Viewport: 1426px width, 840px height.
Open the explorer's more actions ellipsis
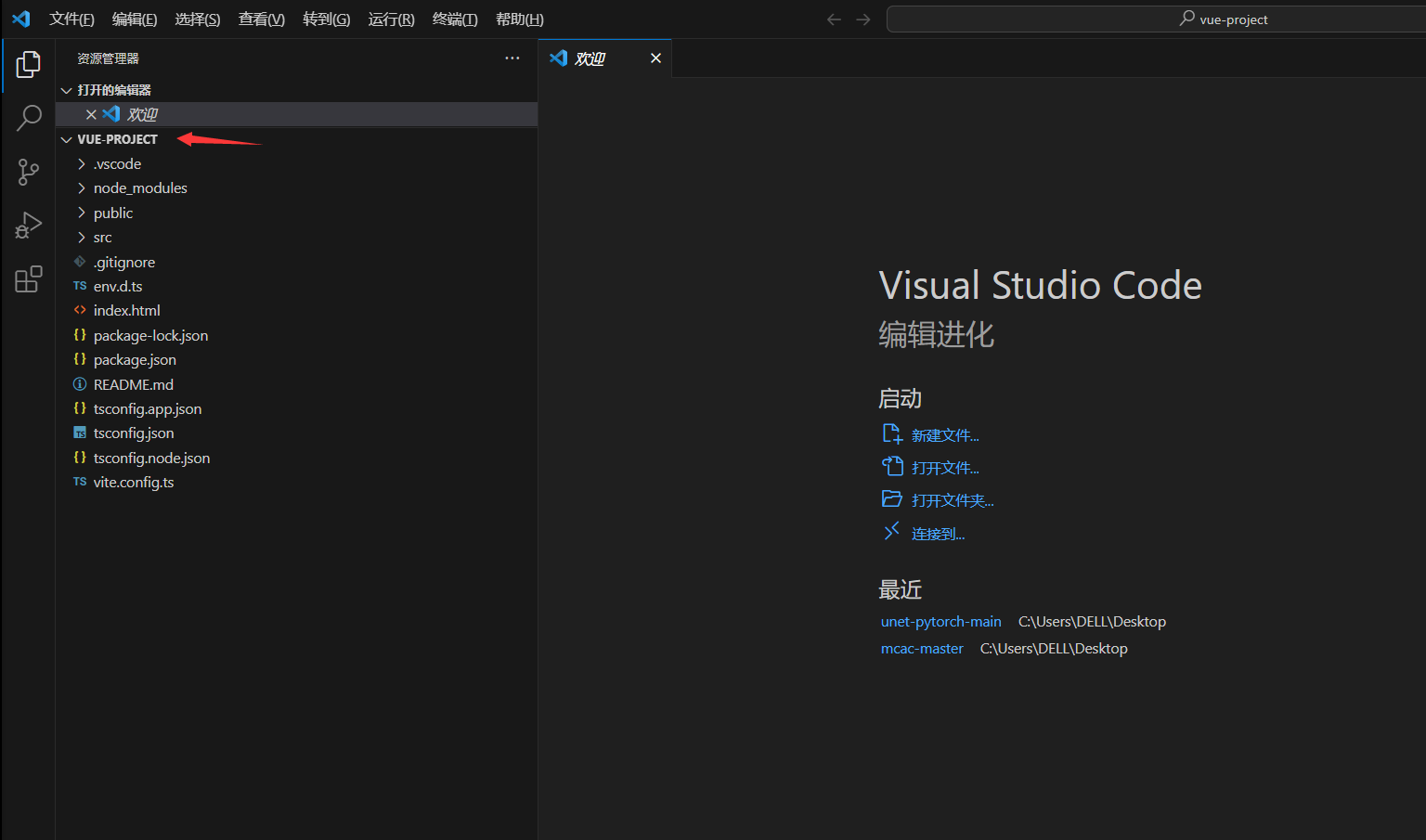pyautogui.click(x=512, y=58)
